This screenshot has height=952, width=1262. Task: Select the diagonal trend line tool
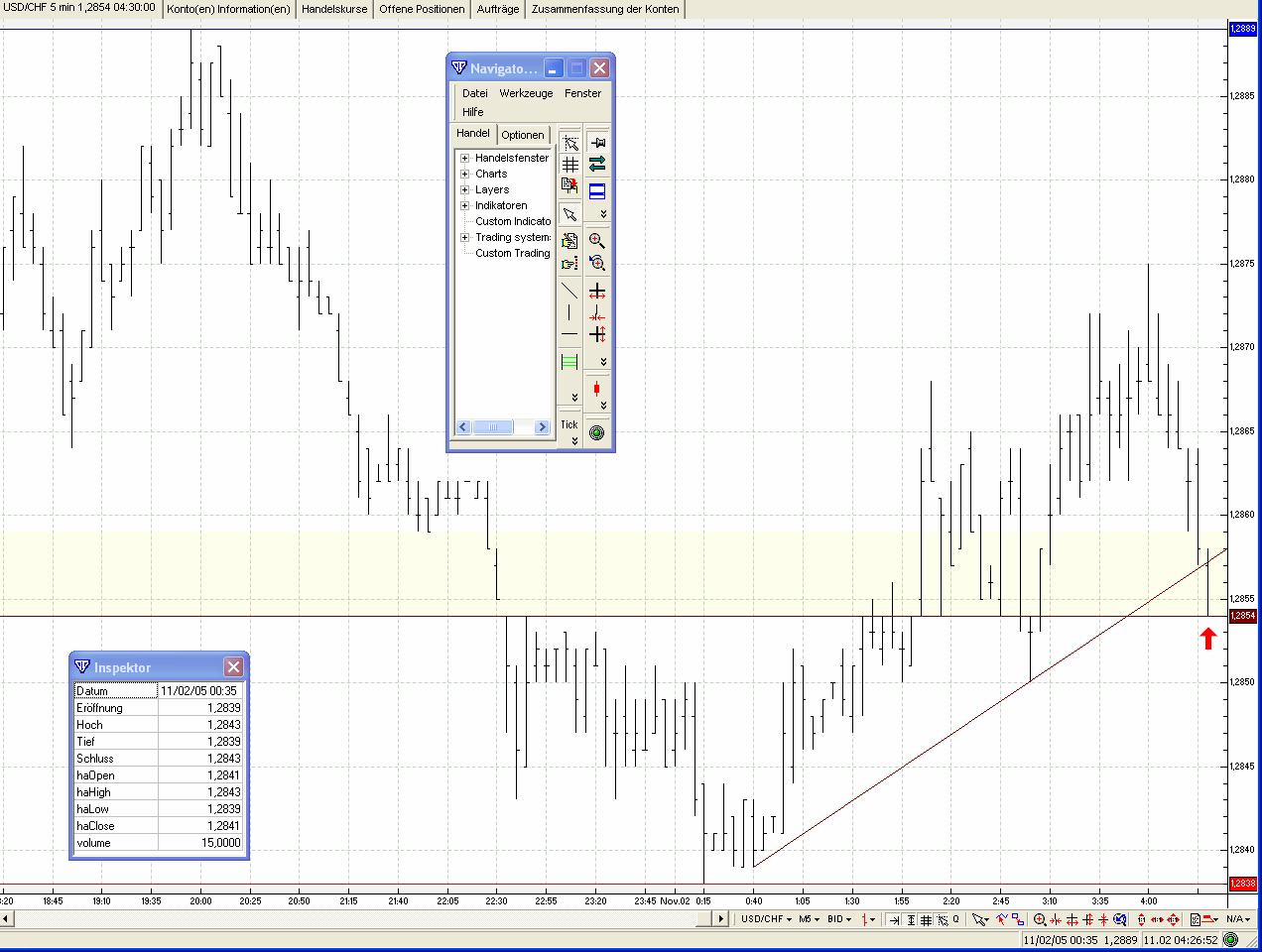(x=569, y=291)
